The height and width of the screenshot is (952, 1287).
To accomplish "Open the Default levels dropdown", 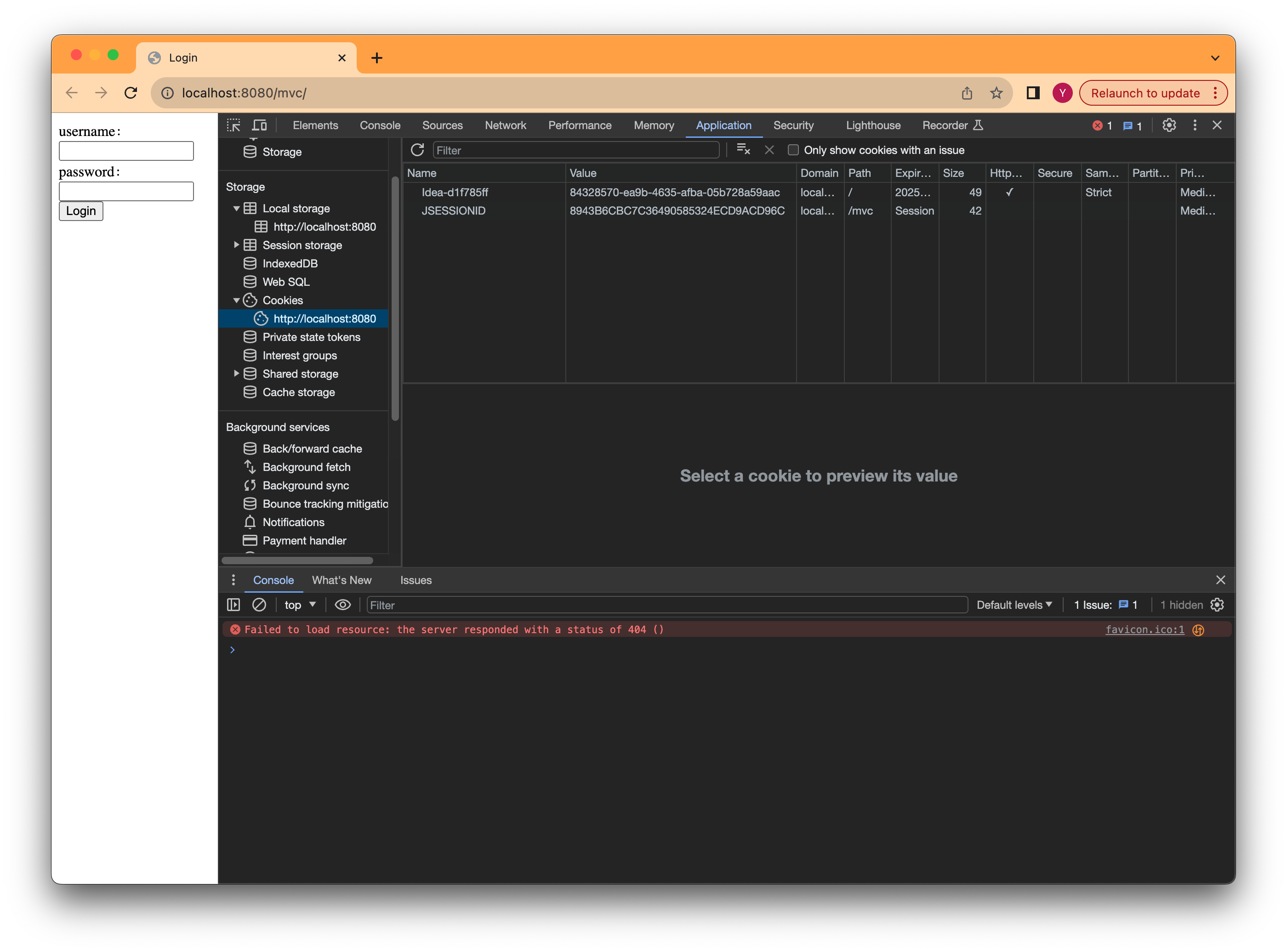I will click(x=1014, y=605).
